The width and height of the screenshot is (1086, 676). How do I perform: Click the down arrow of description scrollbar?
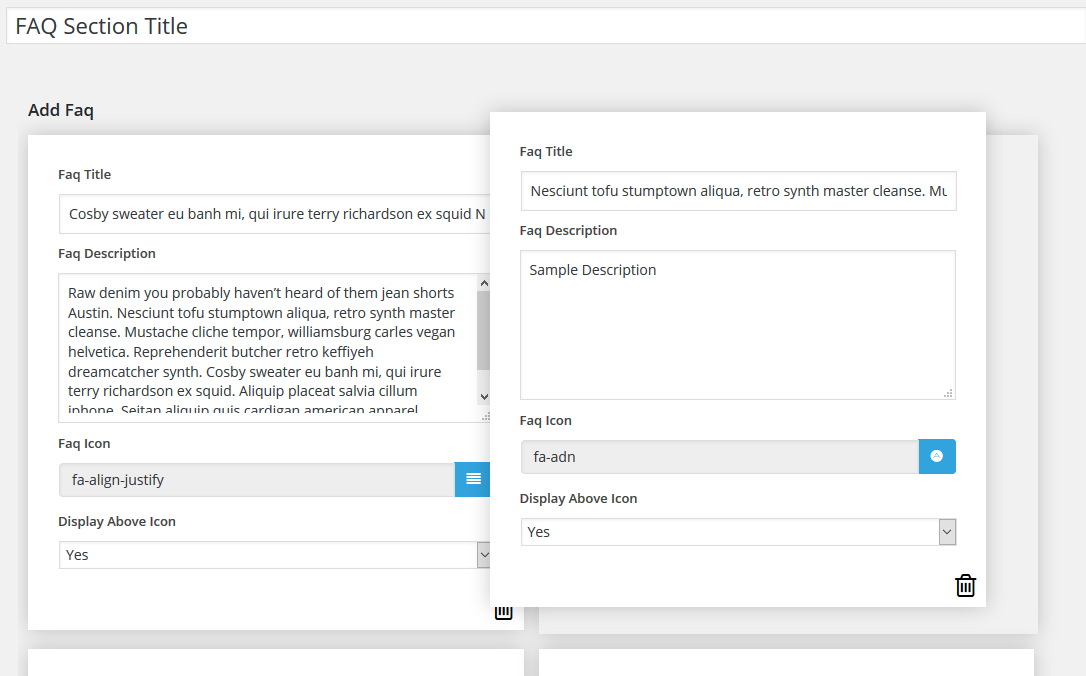[x=484, y=397]
